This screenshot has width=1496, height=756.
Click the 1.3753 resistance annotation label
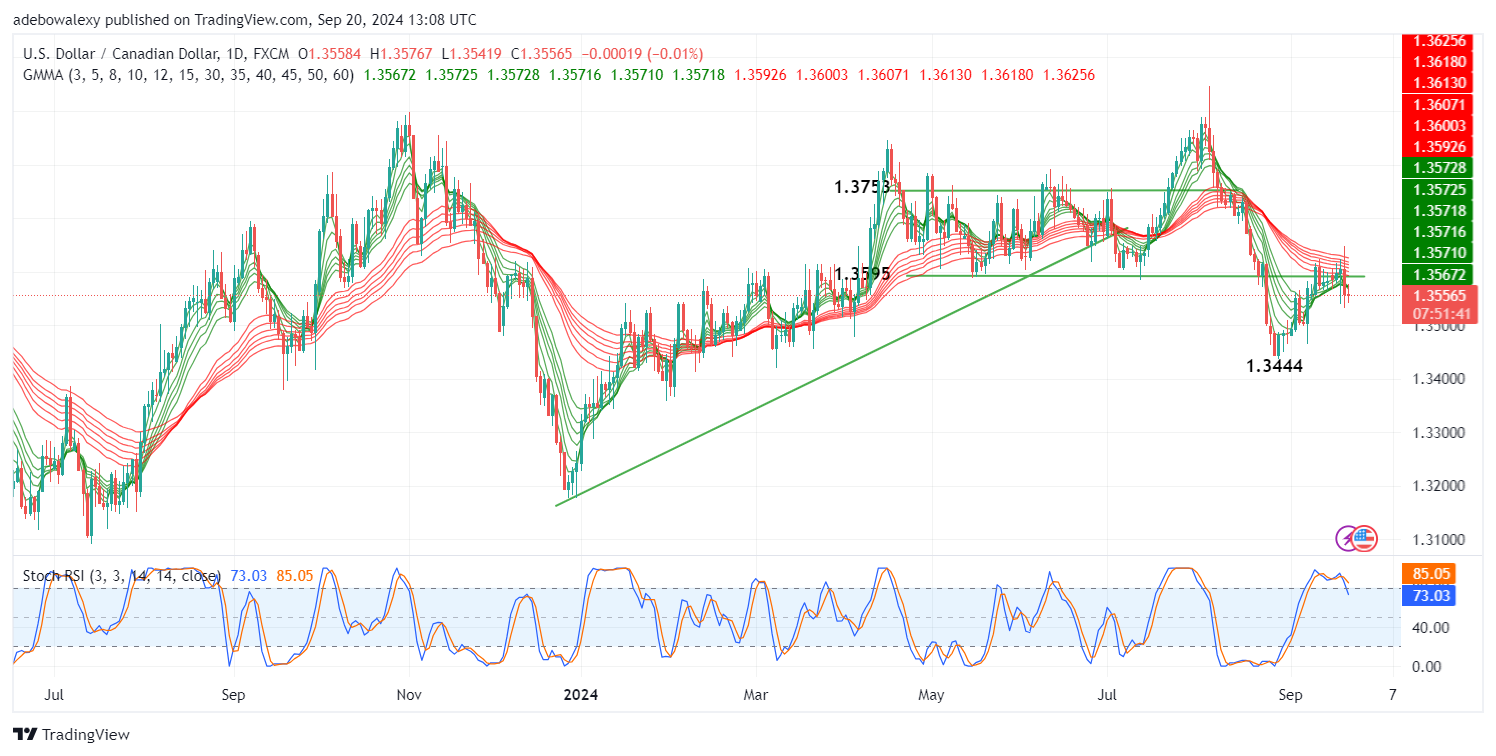coord(862,187)
